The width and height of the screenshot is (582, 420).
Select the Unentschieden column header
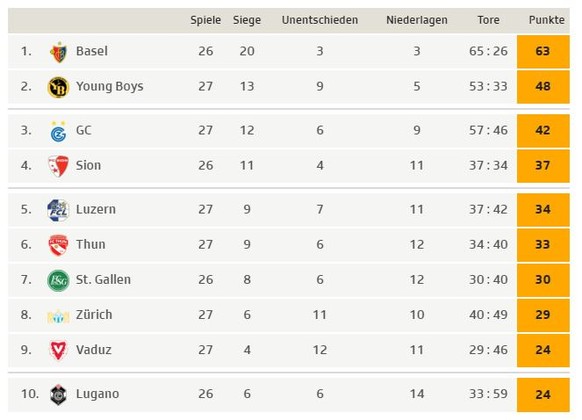tap(320, 20)
